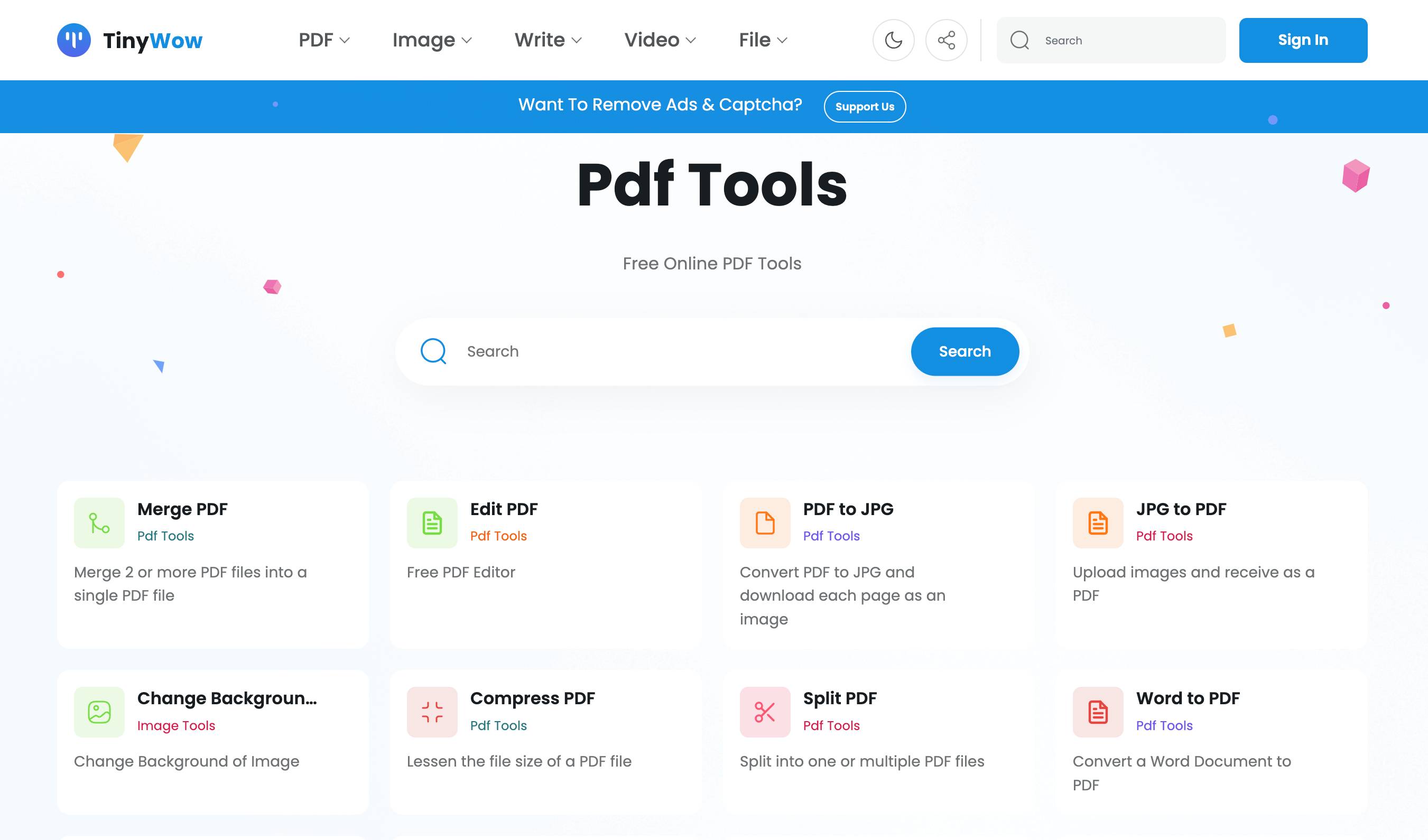Focus the header Search input field

coord(1128,40)
